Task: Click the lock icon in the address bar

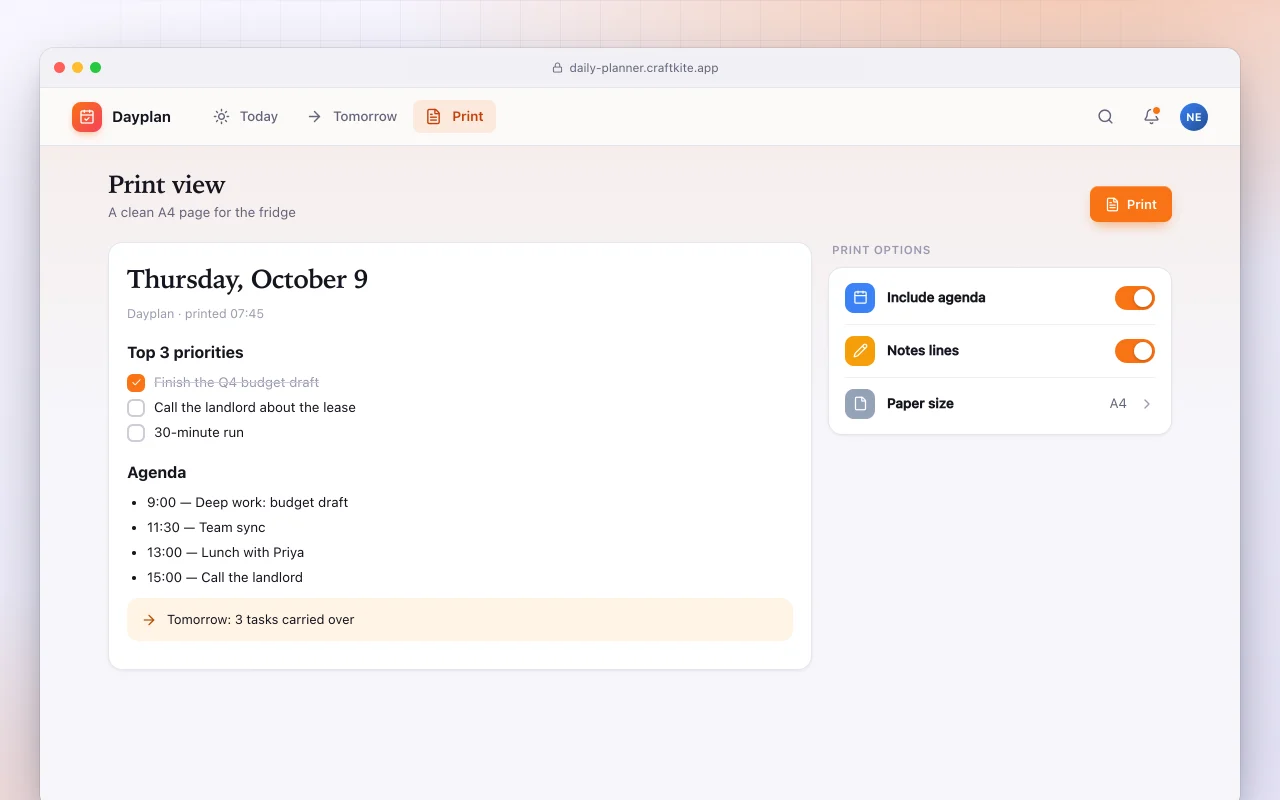Action: pyautogui.click(x=558, y=68)
